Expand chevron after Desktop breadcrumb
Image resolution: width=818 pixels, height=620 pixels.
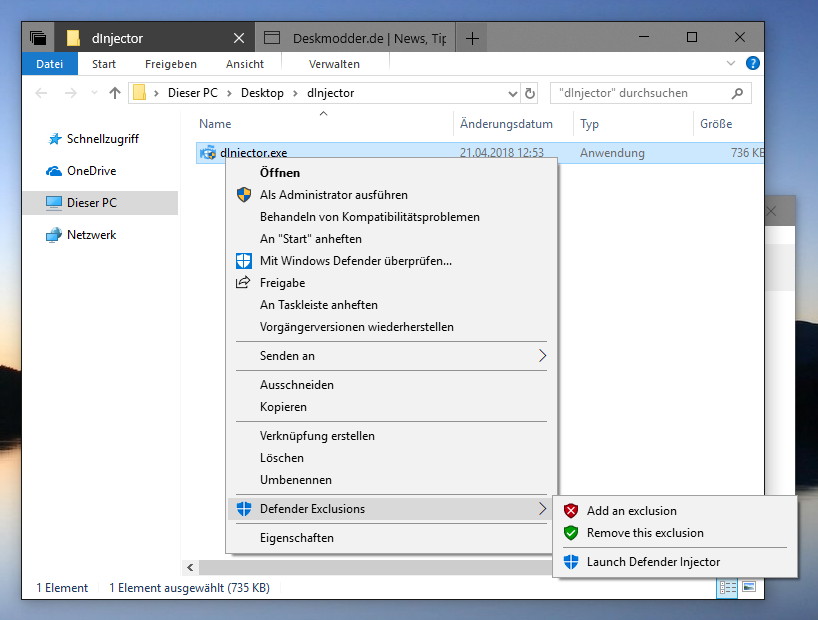(x=295, y=93)
